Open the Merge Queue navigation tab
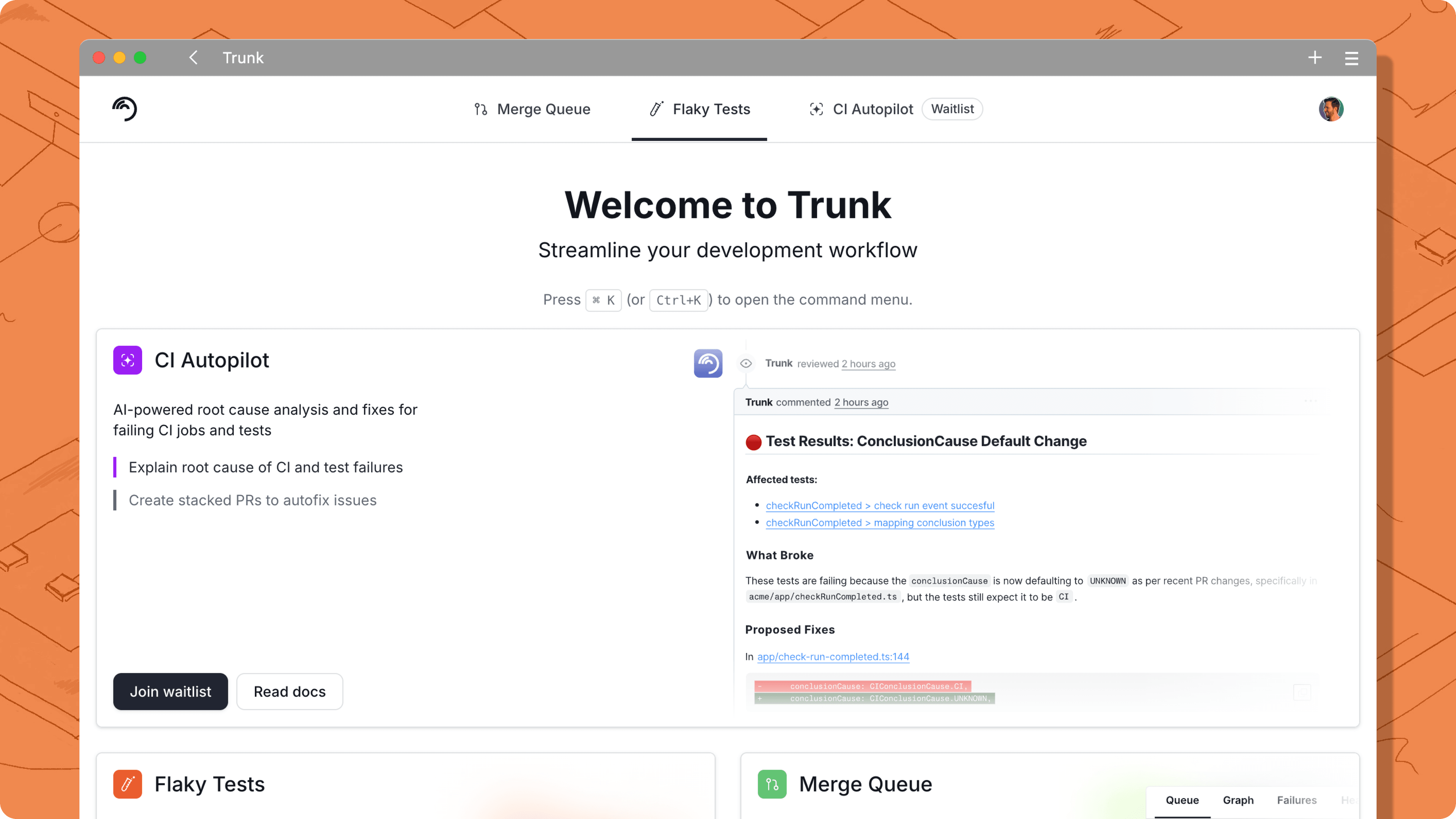This screenshot has height=819, width=1456. point(532,109)
